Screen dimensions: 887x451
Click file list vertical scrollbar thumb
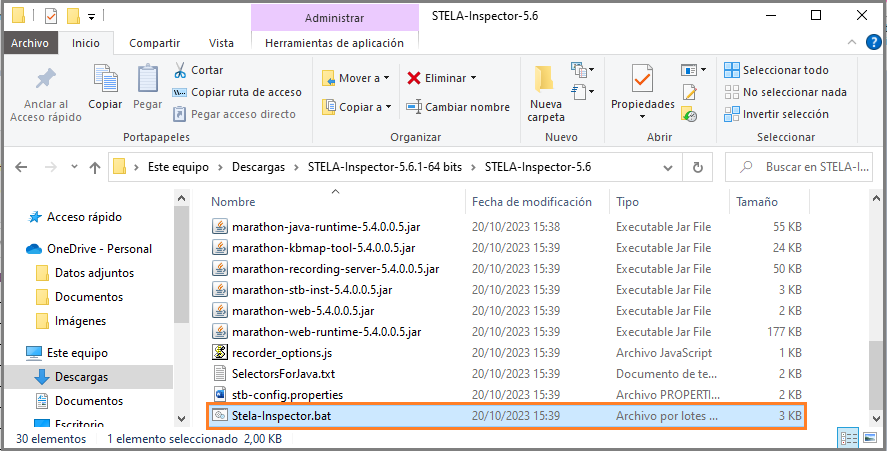876,376
